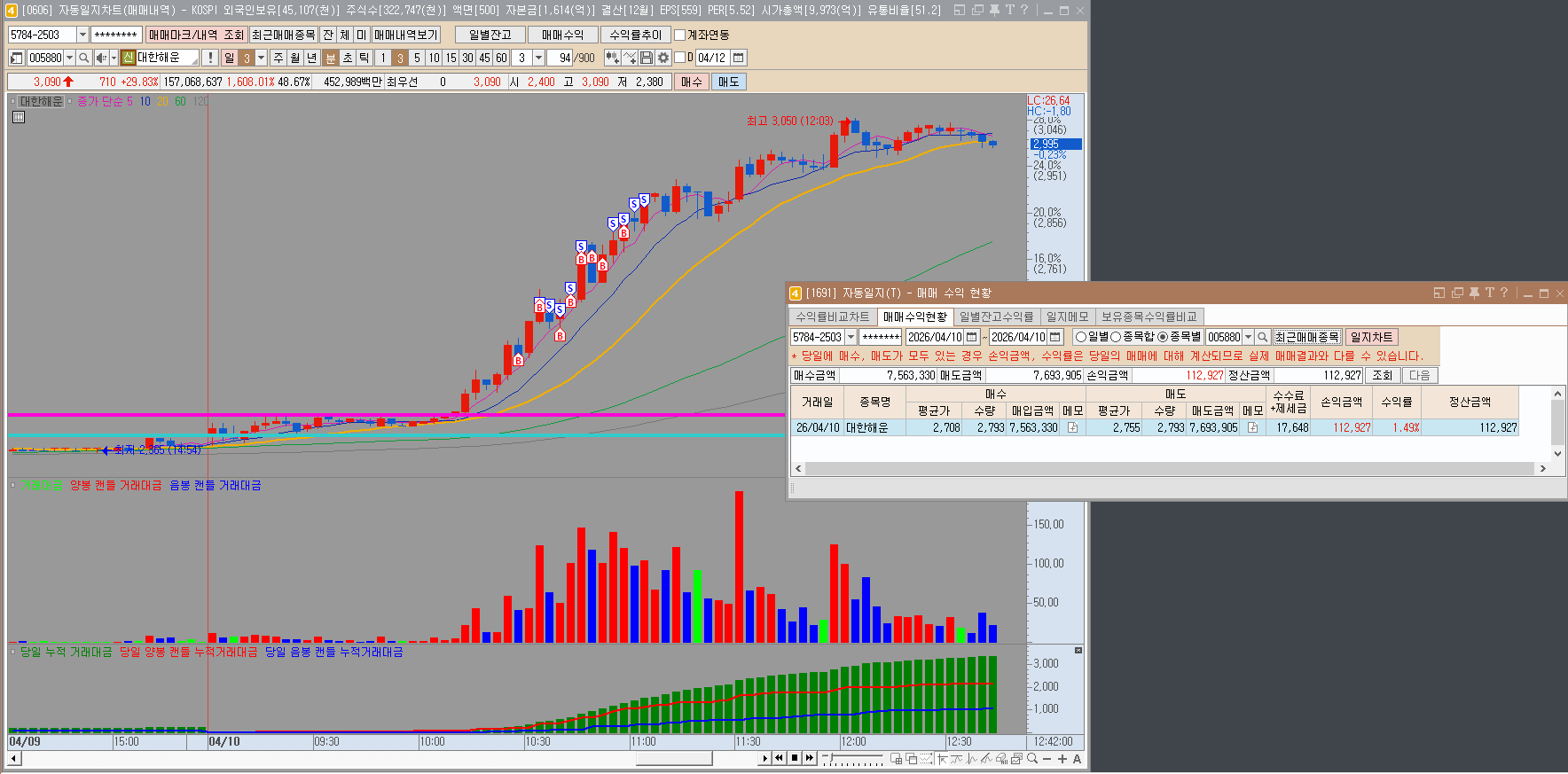Click the 조회 button in profit window
Viewport: 1568px width, 774px height.
(x=1382, y=375)
